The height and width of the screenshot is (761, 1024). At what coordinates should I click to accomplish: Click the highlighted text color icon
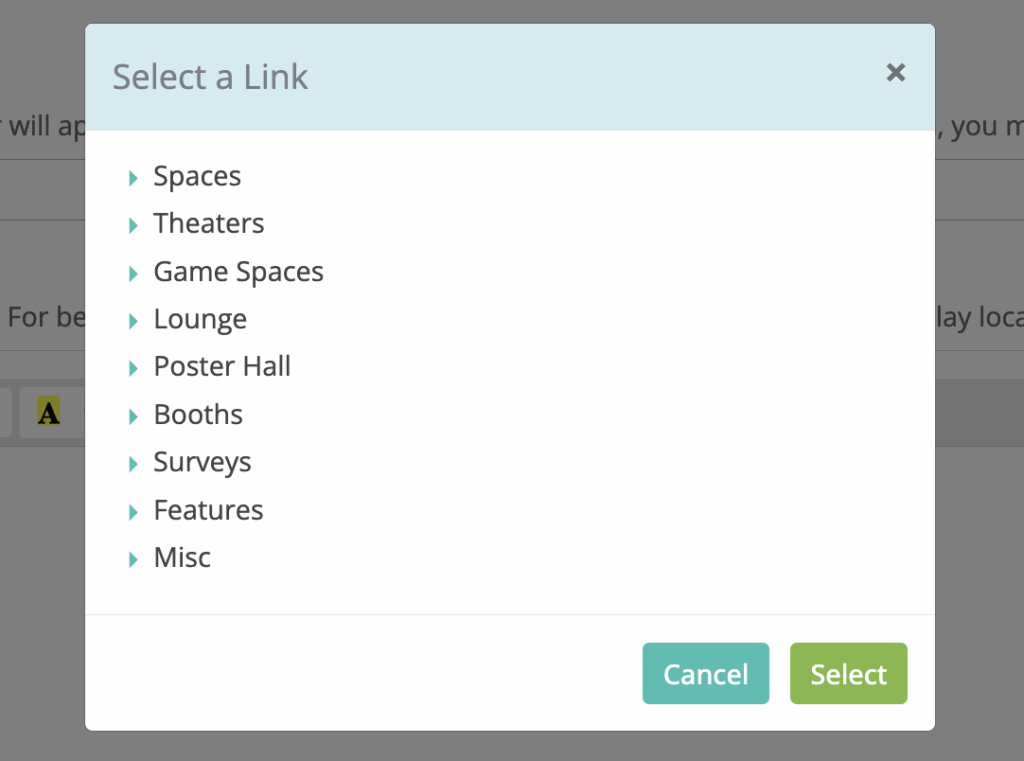point(48,411)
